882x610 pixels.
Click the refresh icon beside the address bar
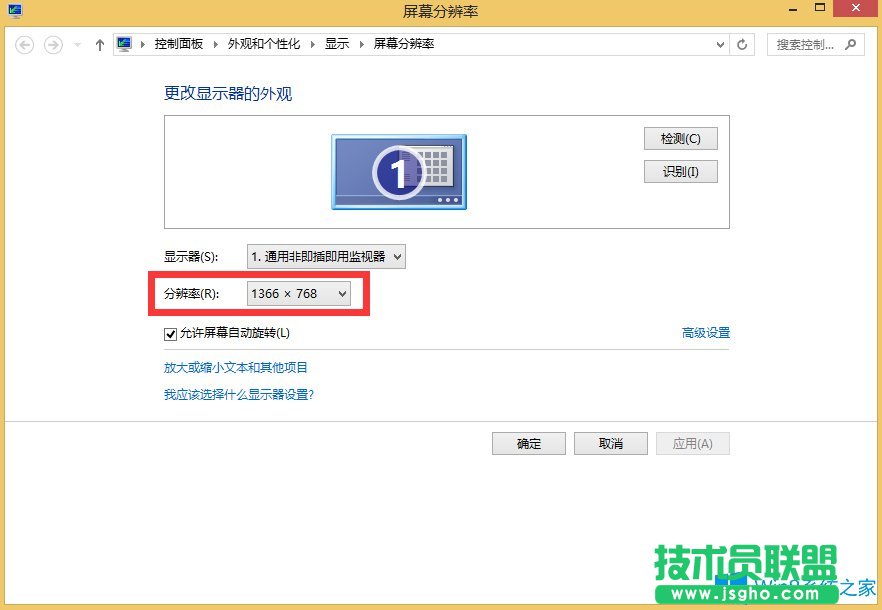[x=741, y=44]
